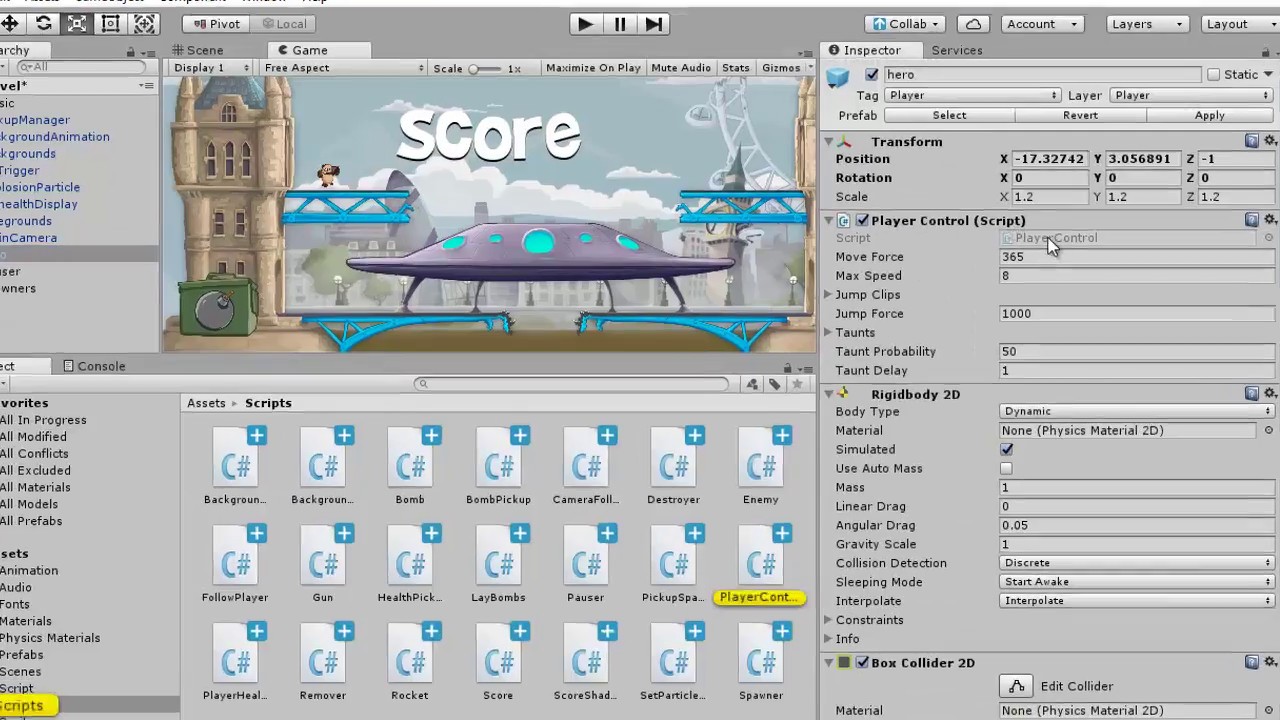Select the Enemy script asset

tap(760, 466)
